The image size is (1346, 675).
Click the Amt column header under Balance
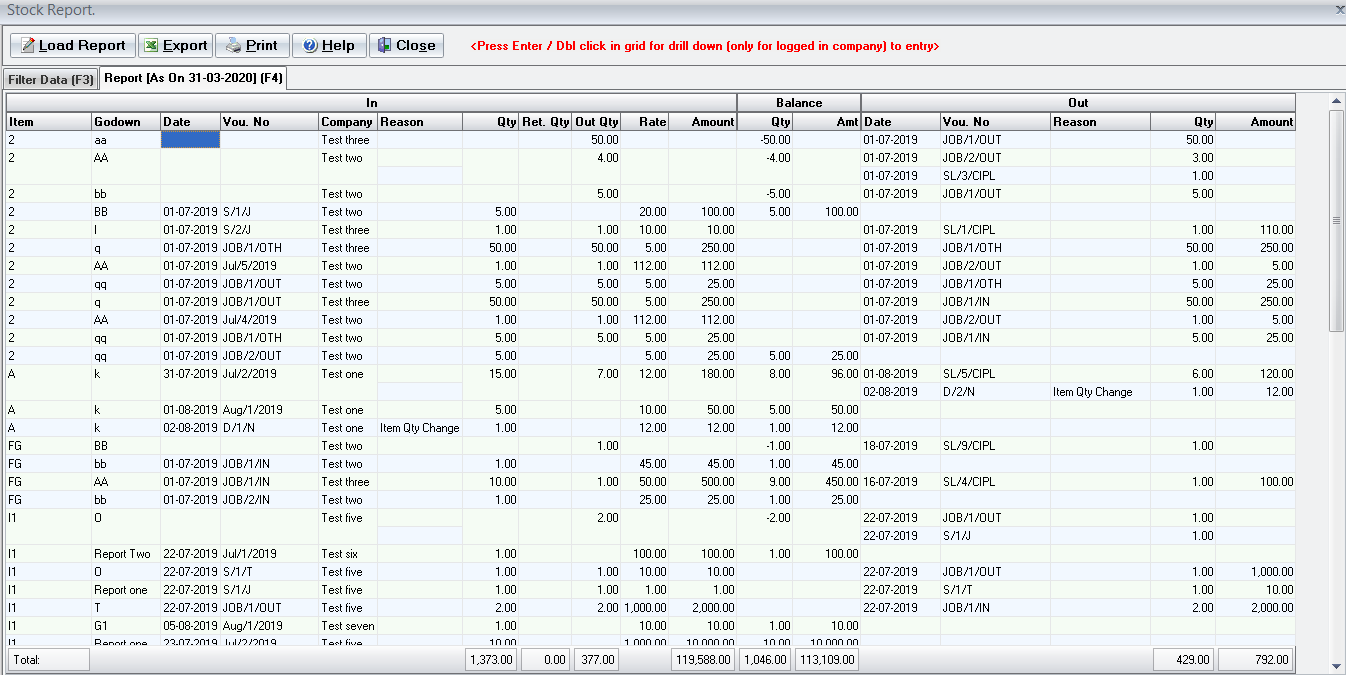pos(827,122)
